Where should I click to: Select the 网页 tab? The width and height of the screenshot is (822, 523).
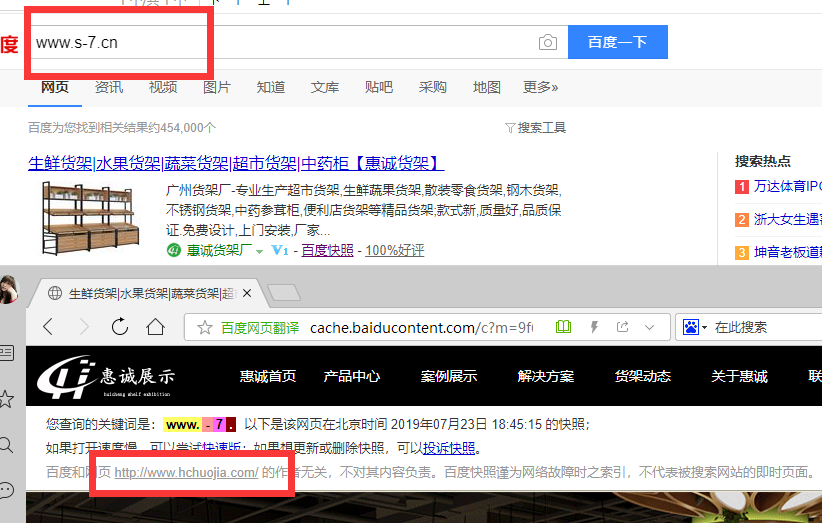point(55,87)
